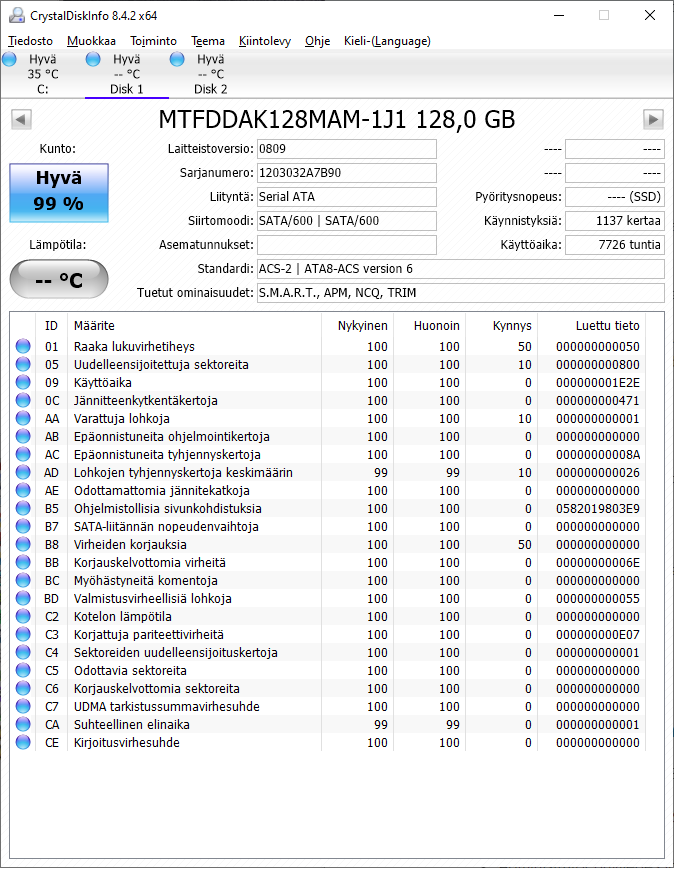Click the Siirtomoodi field SATA/600
This screenshot has height=871, width=675.
(347, 221)
